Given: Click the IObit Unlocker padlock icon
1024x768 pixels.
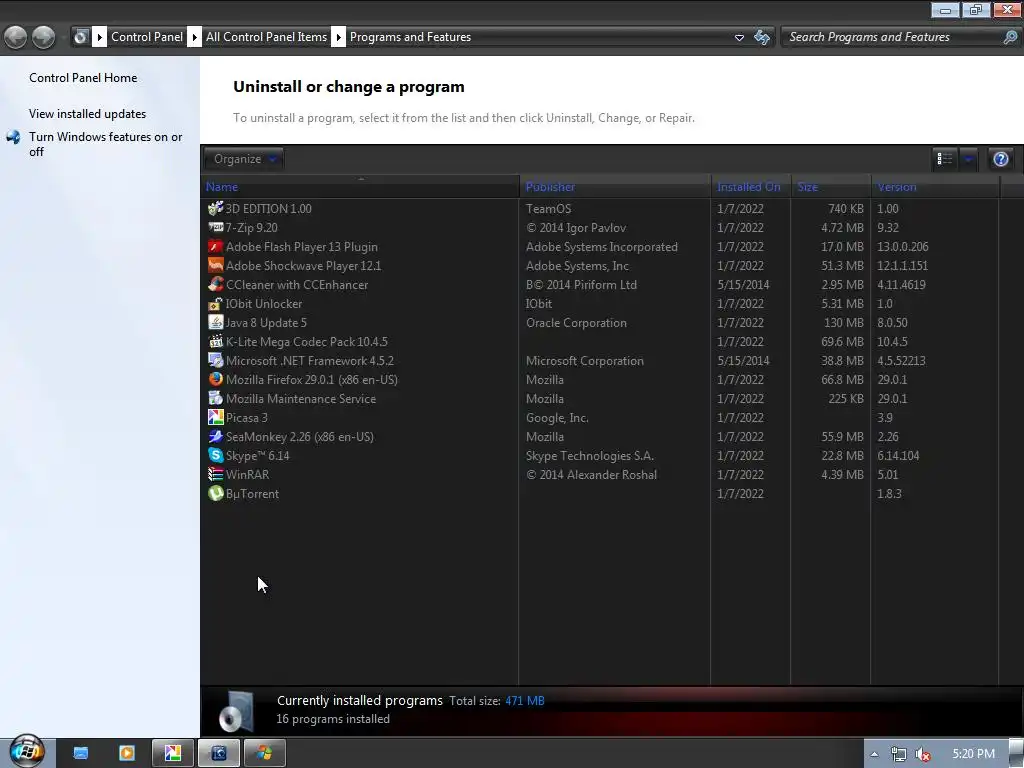Looking at the screenshot, I should click(x=216, y=304).
